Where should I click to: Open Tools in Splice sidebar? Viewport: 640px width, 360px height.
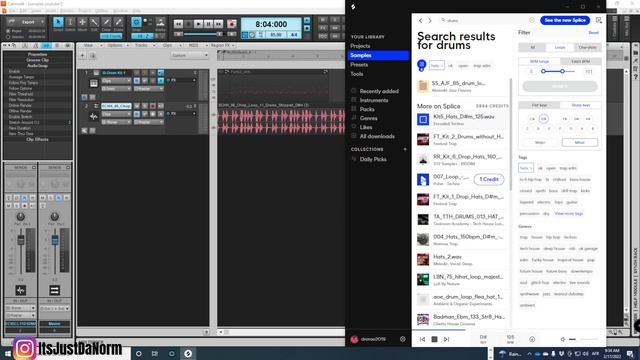coord(356,74)
